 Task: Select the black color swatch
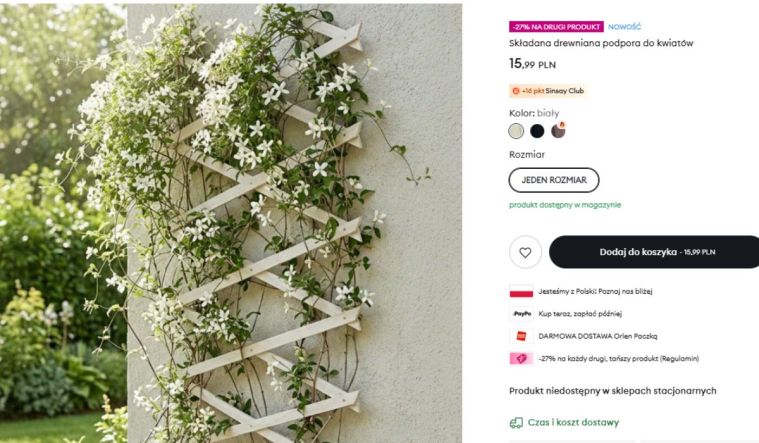[537, 131]
